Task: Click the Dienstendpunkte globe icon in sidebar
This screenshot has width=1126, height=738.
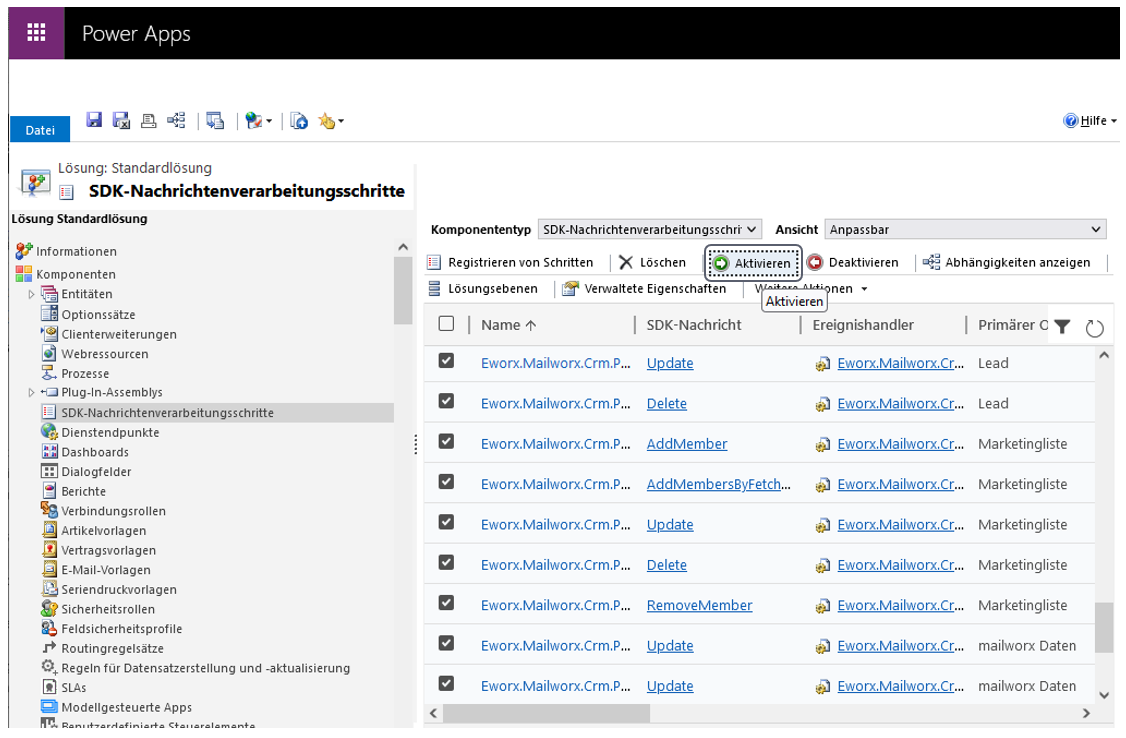Action: [x=49, y=431]
